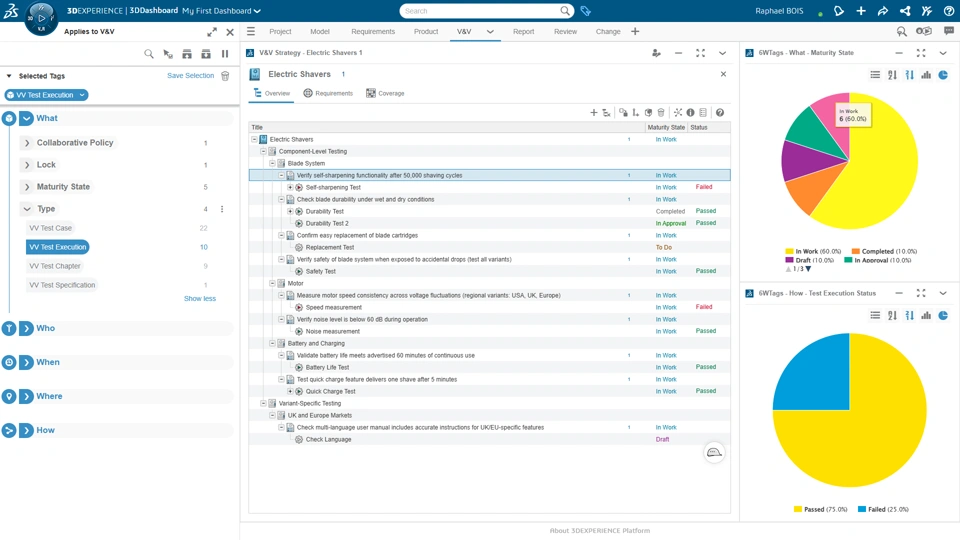Switch to the Requirements dashboard tab
The width and height of the screenshot is (960, 540).
[x=373, y=31]
